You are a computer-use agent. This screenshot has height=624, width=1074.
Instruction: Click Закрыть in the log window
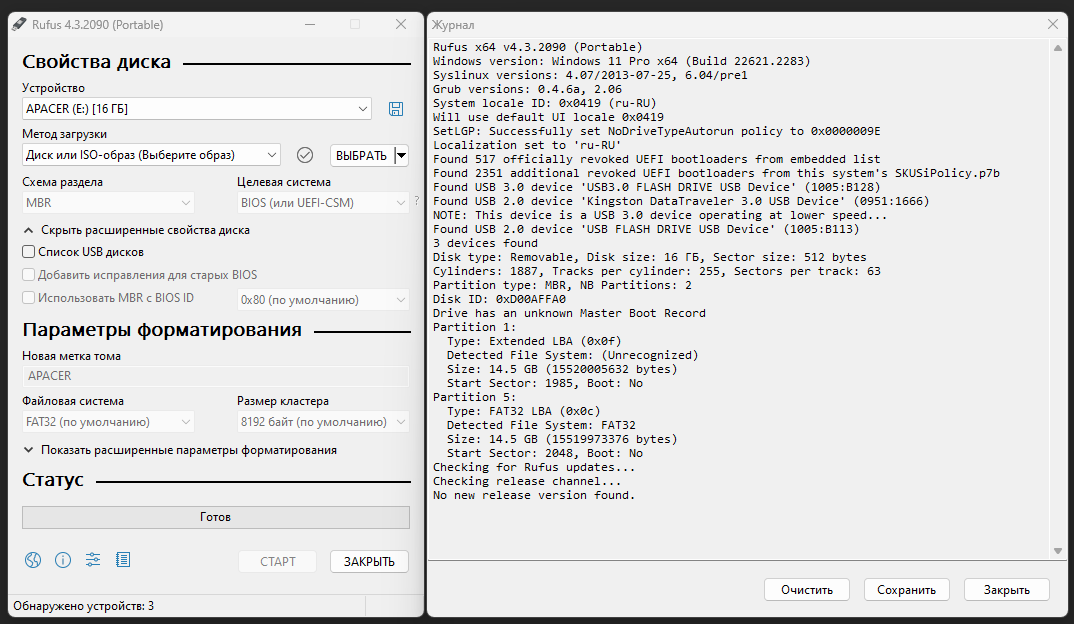point(1007,590)
